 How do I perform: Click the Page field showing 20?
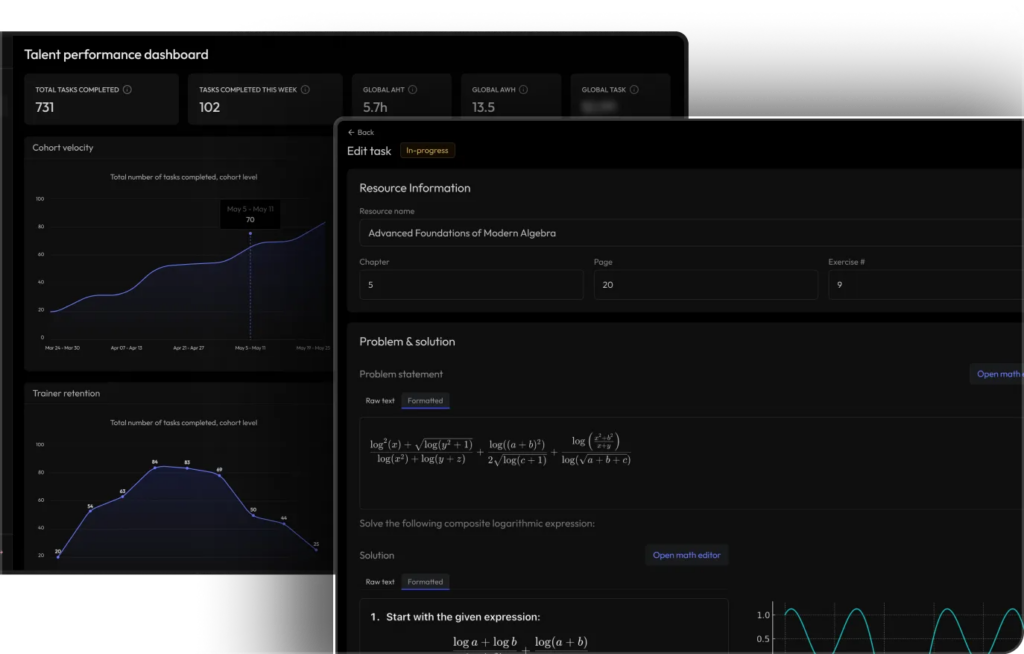705,285
